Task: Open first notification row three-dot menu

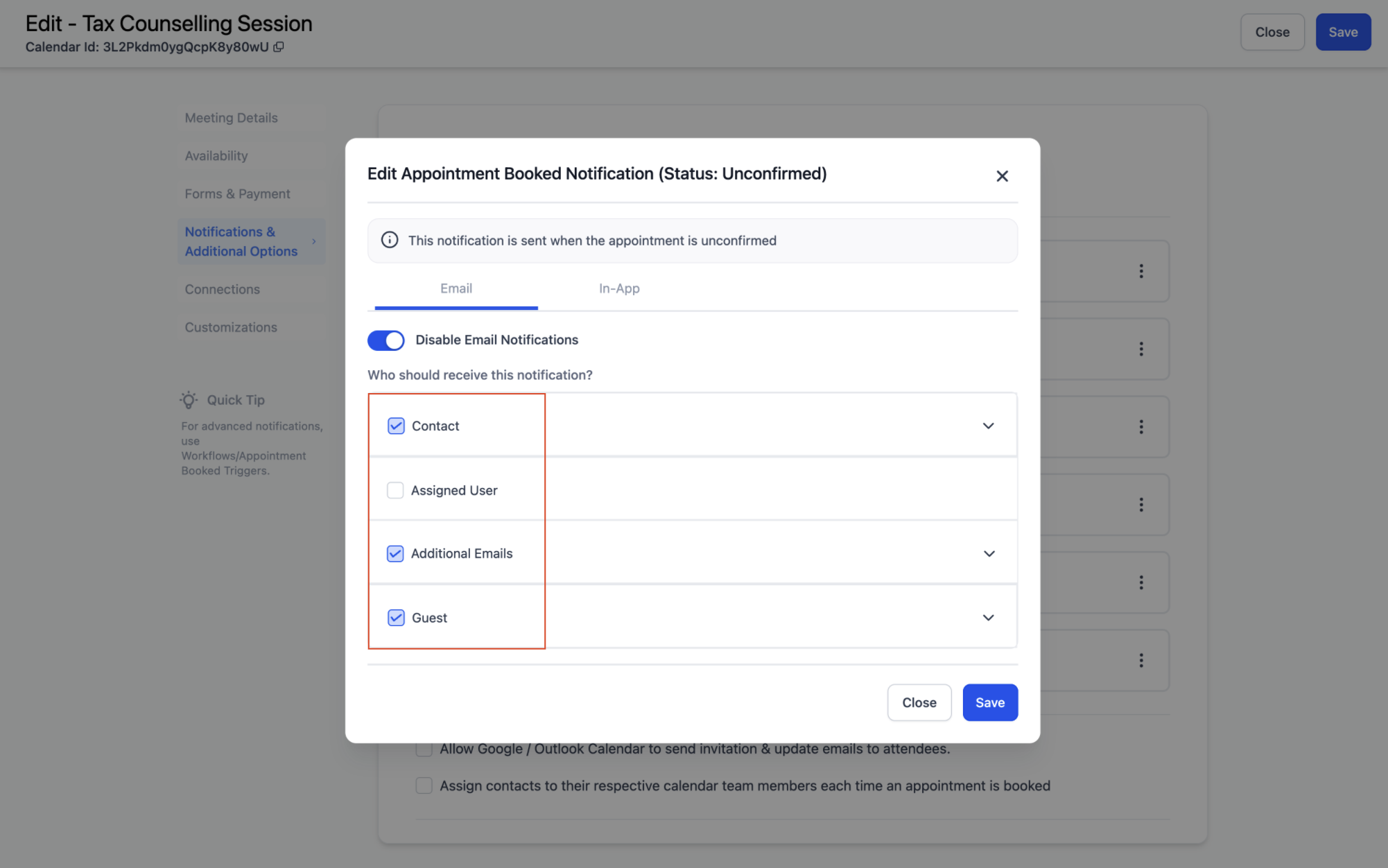Action: (1140, 271)
